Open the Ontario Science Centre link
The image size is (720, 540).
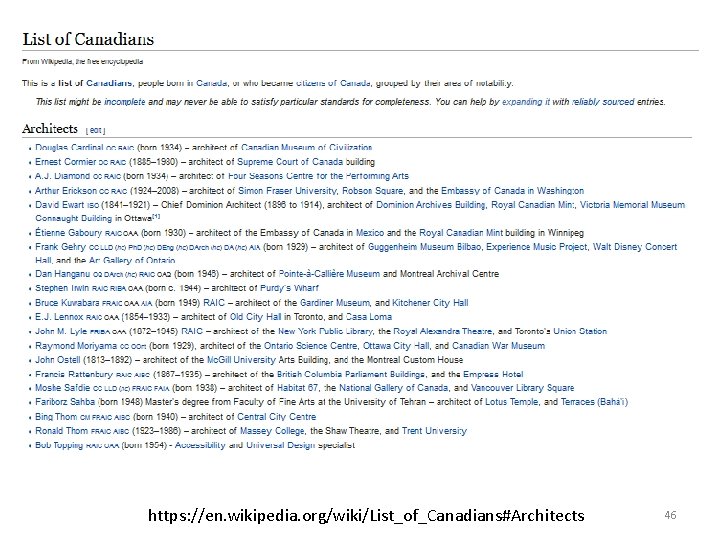[x=310, y=346]
